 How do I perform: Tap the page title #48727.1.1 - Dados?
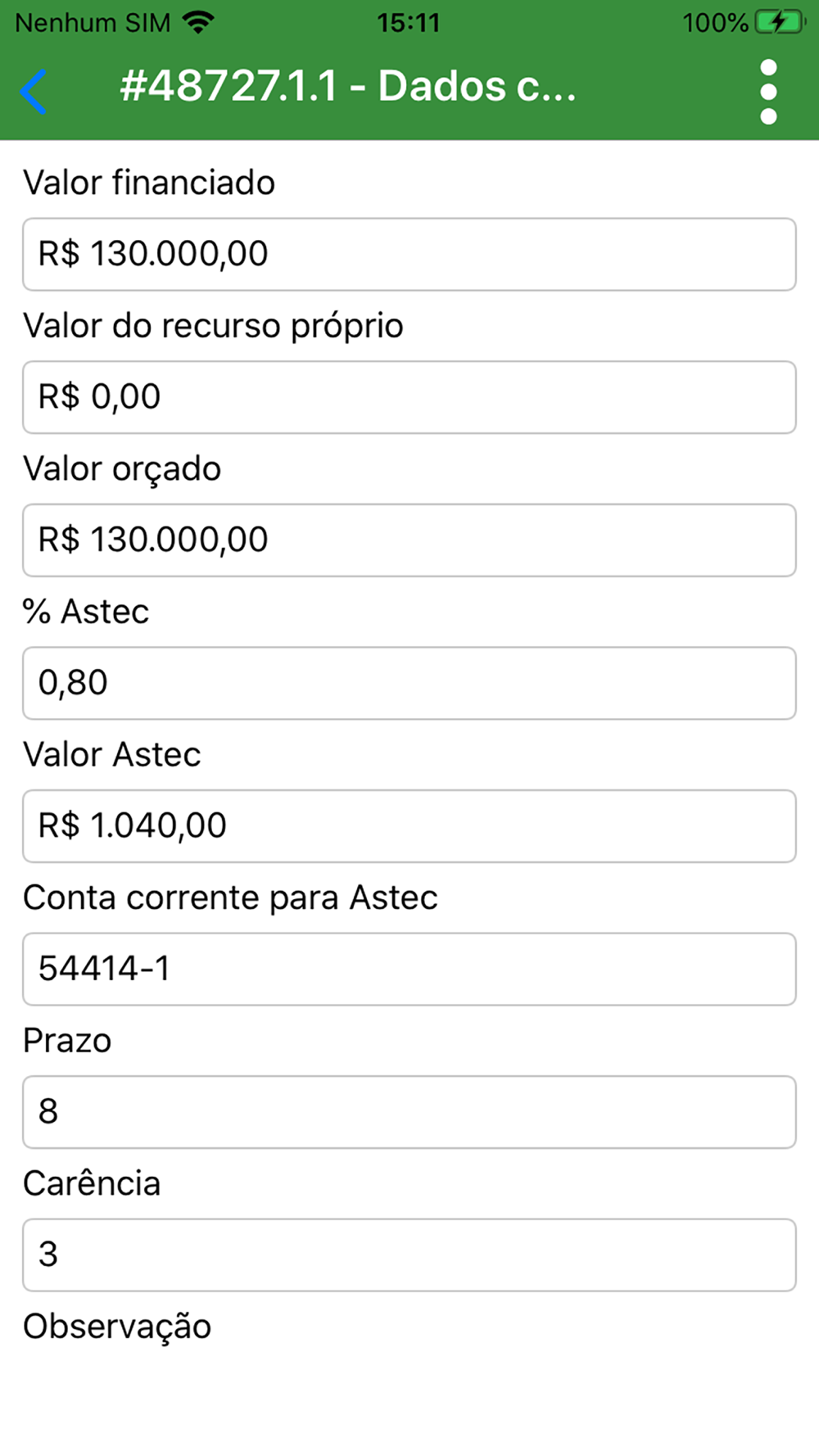pos(348,87)
